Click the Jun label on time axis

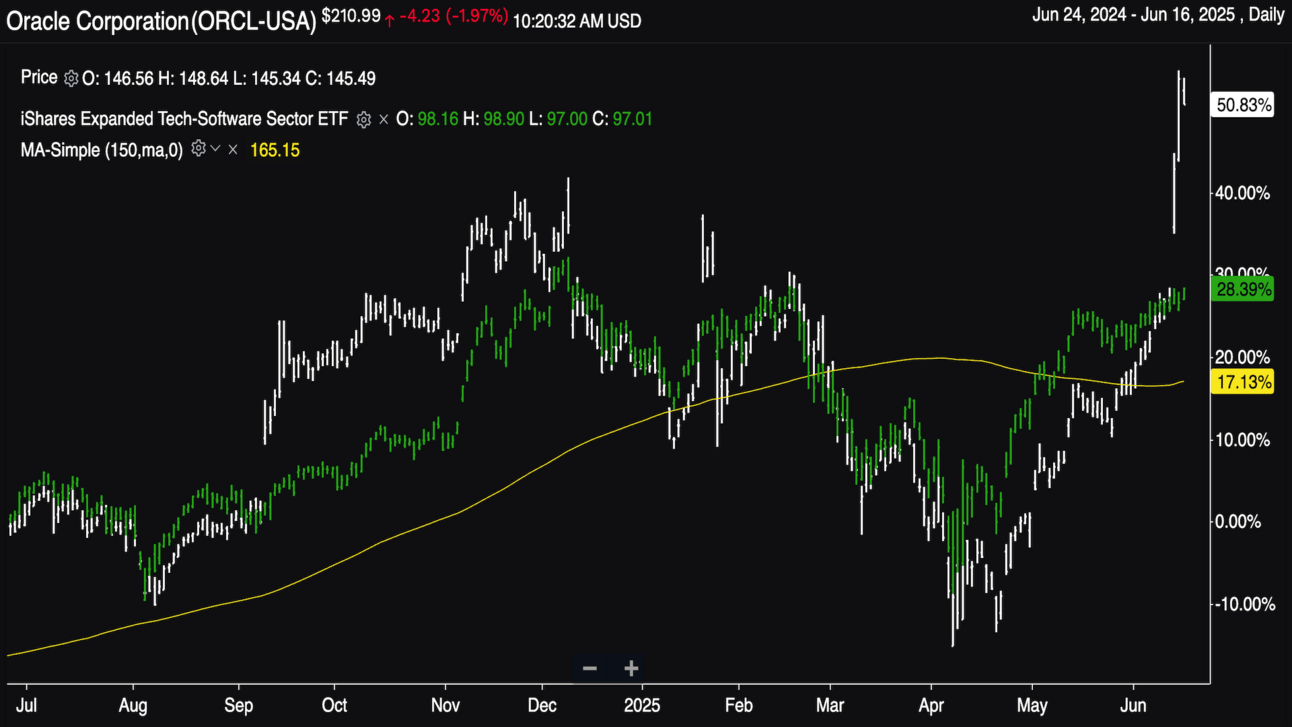[1134, 704]
